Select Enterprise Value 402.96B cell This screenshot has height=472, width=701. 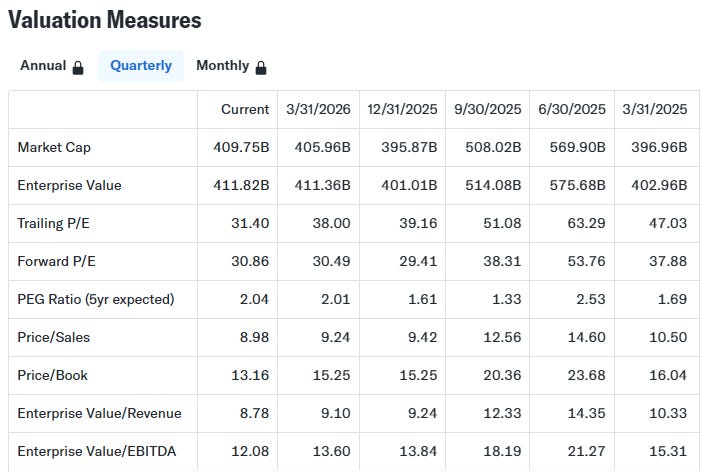659,185
